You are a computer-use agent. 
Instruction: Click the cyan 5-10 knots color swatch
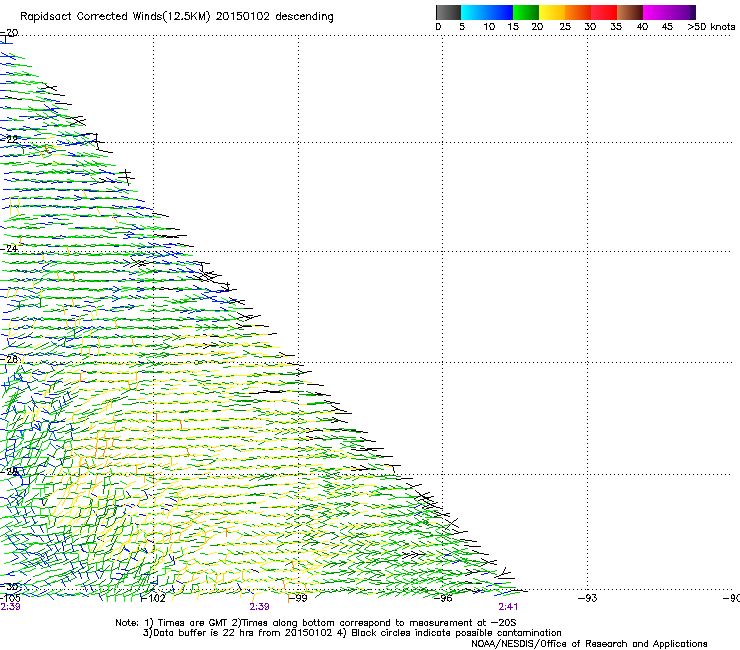[473, 12]
